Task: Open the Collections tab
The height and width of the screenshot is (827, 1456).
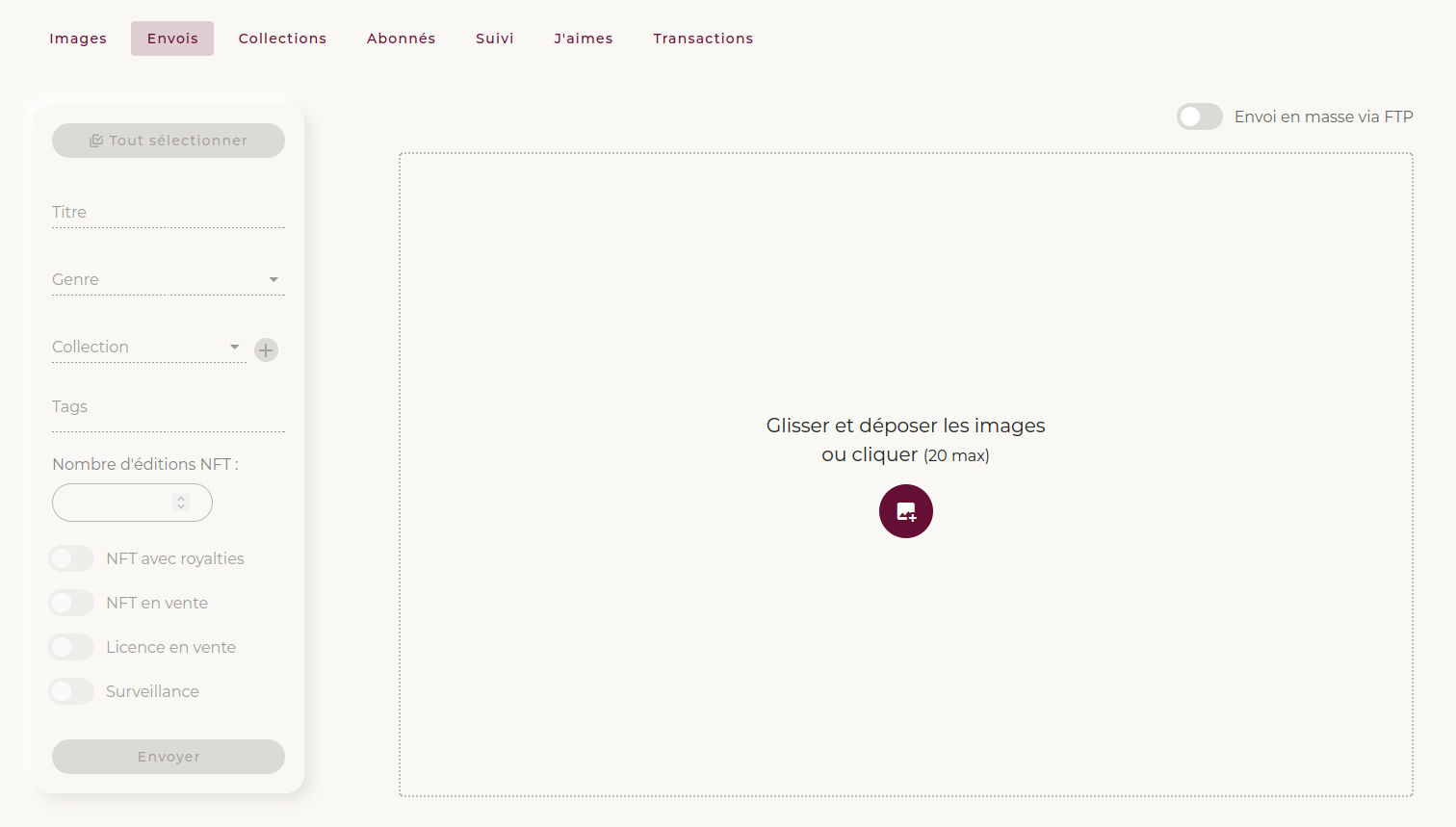Action: tap(282, 39)
